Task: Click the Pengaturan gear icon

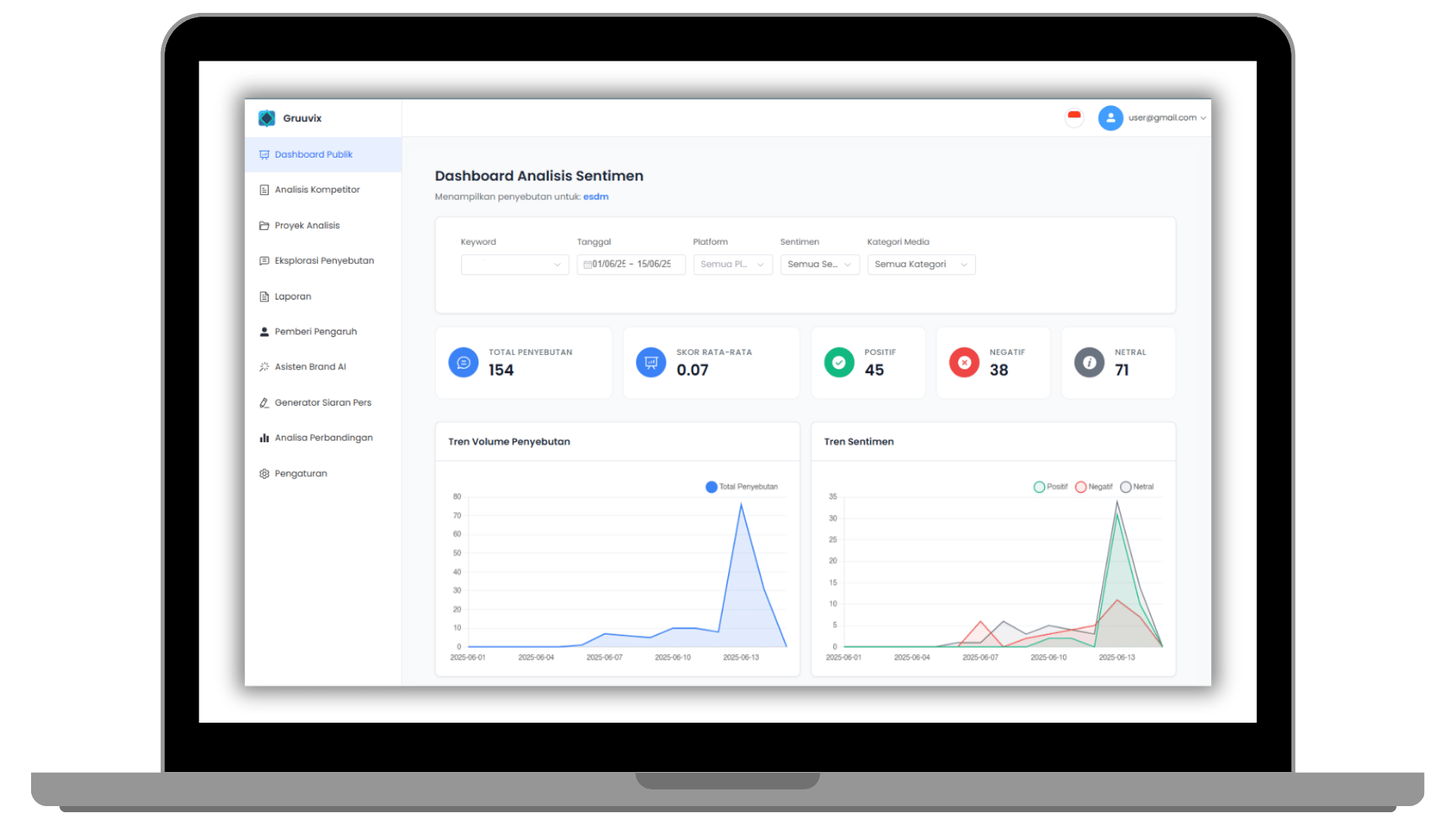Action: pos(264,473)
